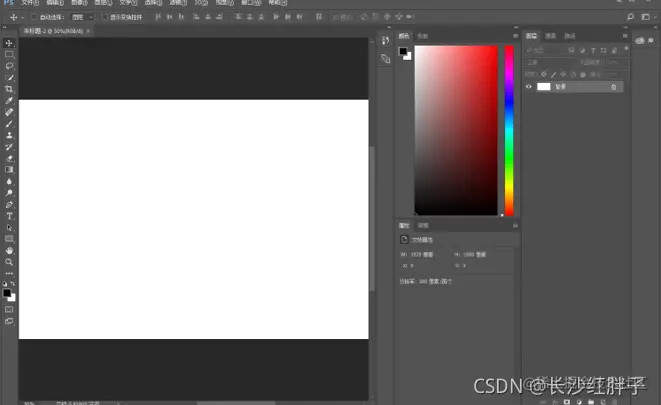
Task: Select the Dodge tool
Action: tap(9, 193)
